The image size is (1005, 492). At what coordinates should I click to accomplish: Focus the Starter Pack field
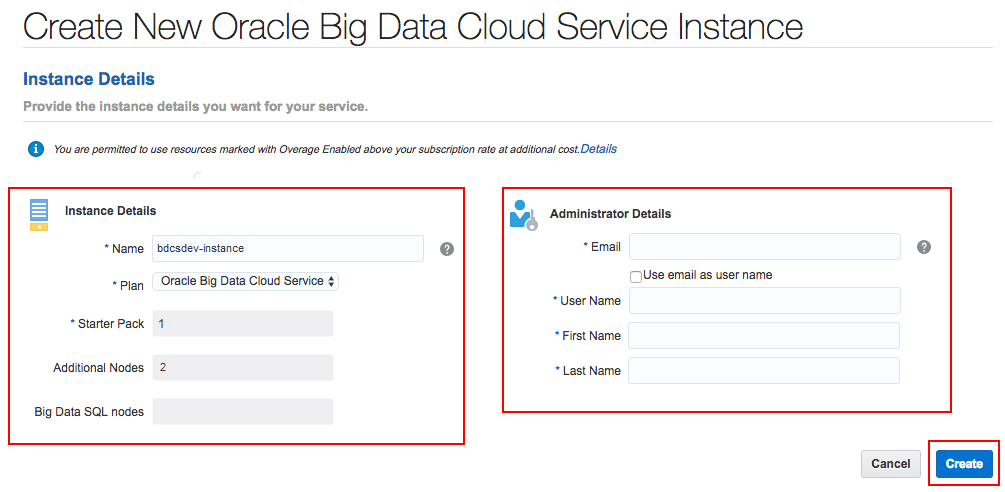coord(243,324)
